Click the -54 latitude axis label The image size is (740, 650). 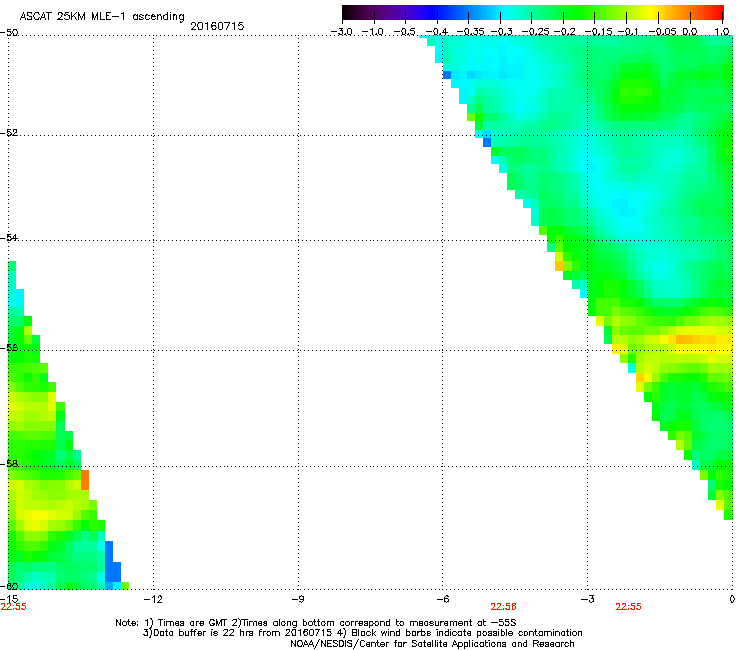[x=9, y=237]
